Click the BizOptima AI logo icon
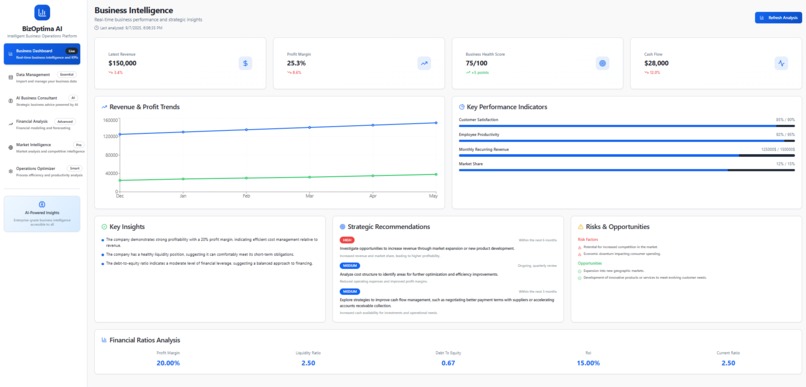The image size is (806, 387). [42, 12]
